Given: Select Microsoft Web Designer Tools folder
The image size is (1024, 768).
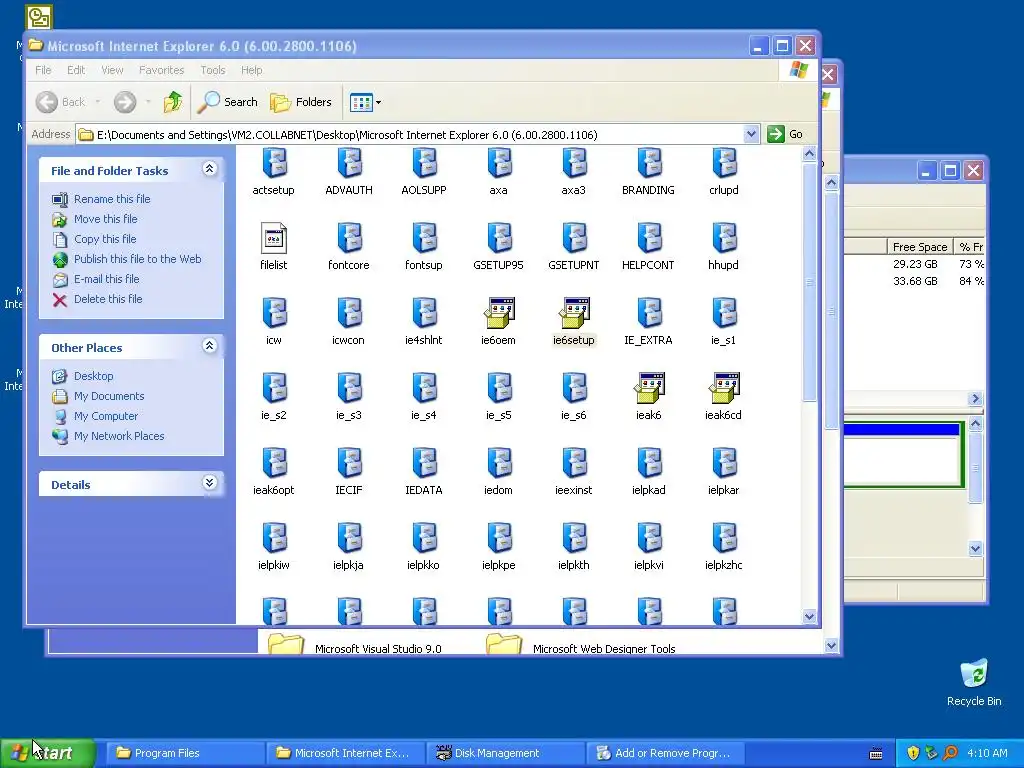Looking at the screenshot, I should tap(581, 645).
